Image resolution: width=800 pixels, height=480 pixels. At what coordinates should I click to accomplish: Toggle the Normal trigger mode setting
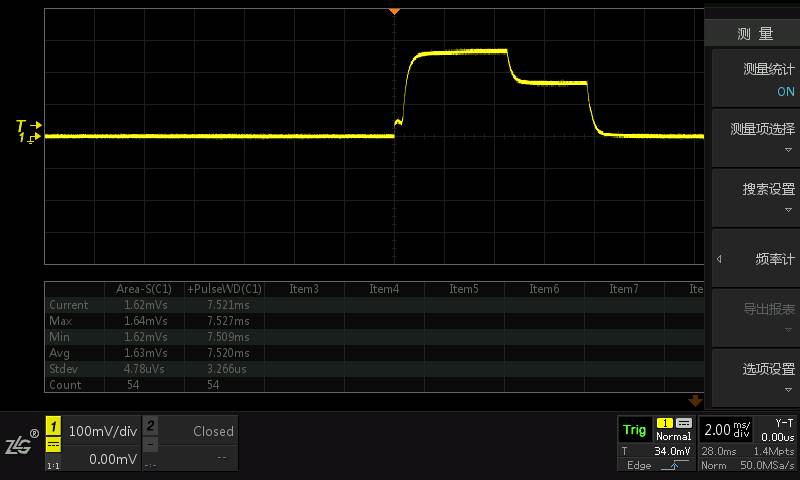coord(673,436)
